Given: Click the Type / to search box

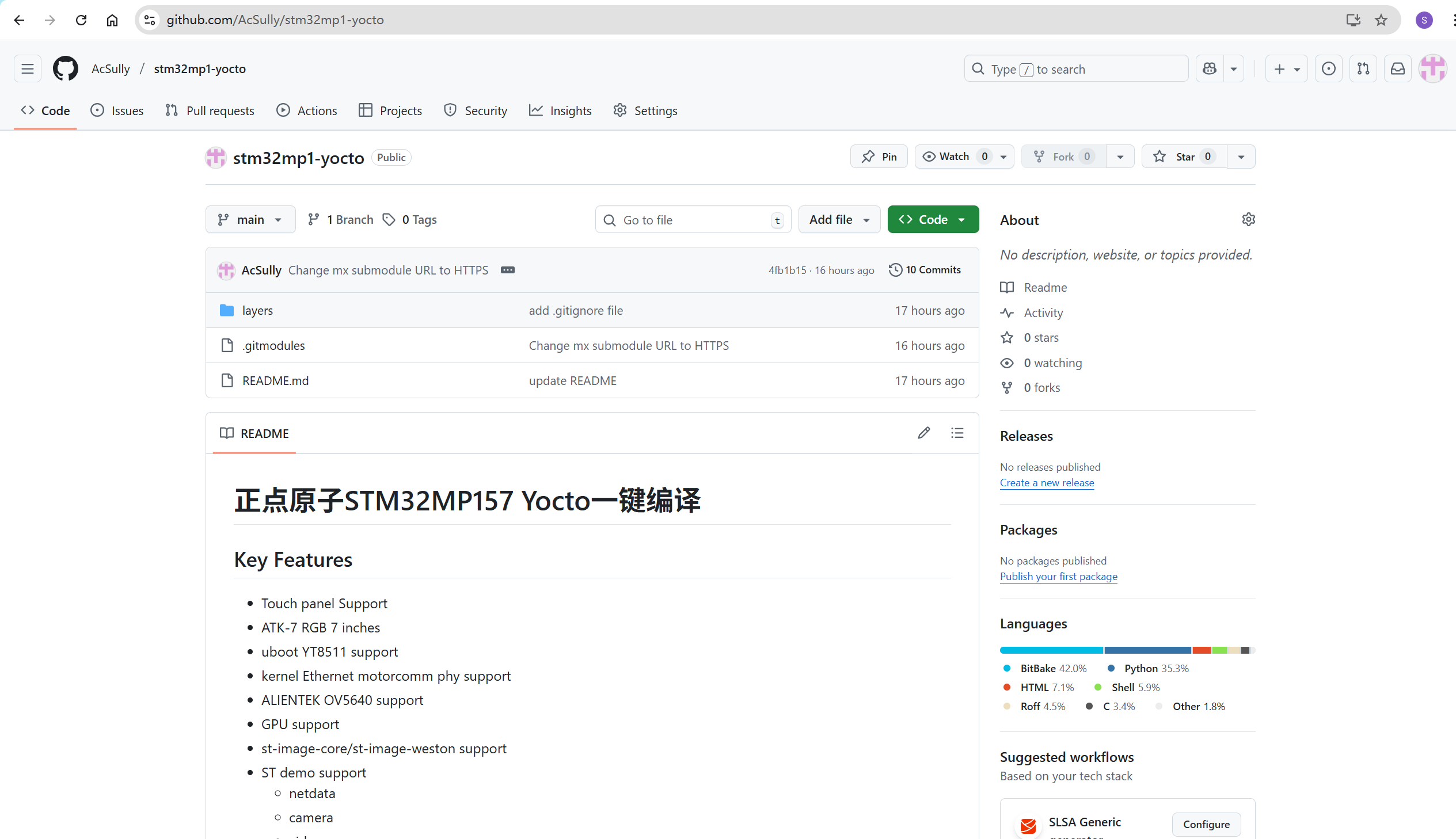Looking at the screenshot, I should tap(1076, 69).
